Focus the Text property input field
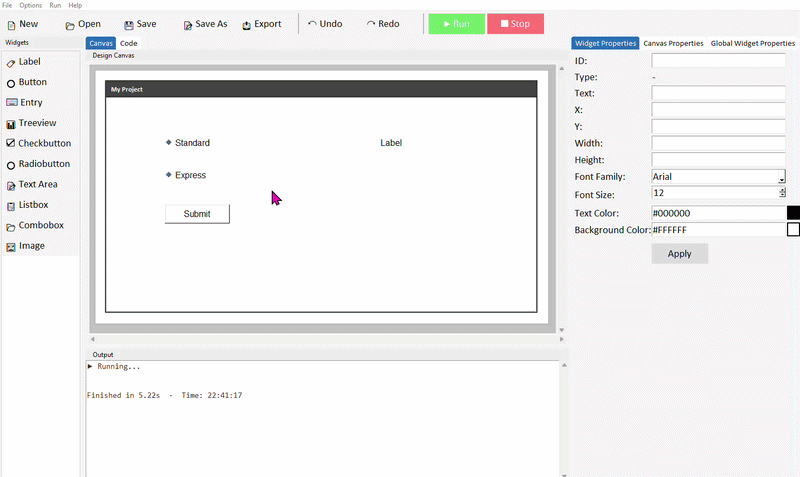800x477 pixels. click(718, 93)
